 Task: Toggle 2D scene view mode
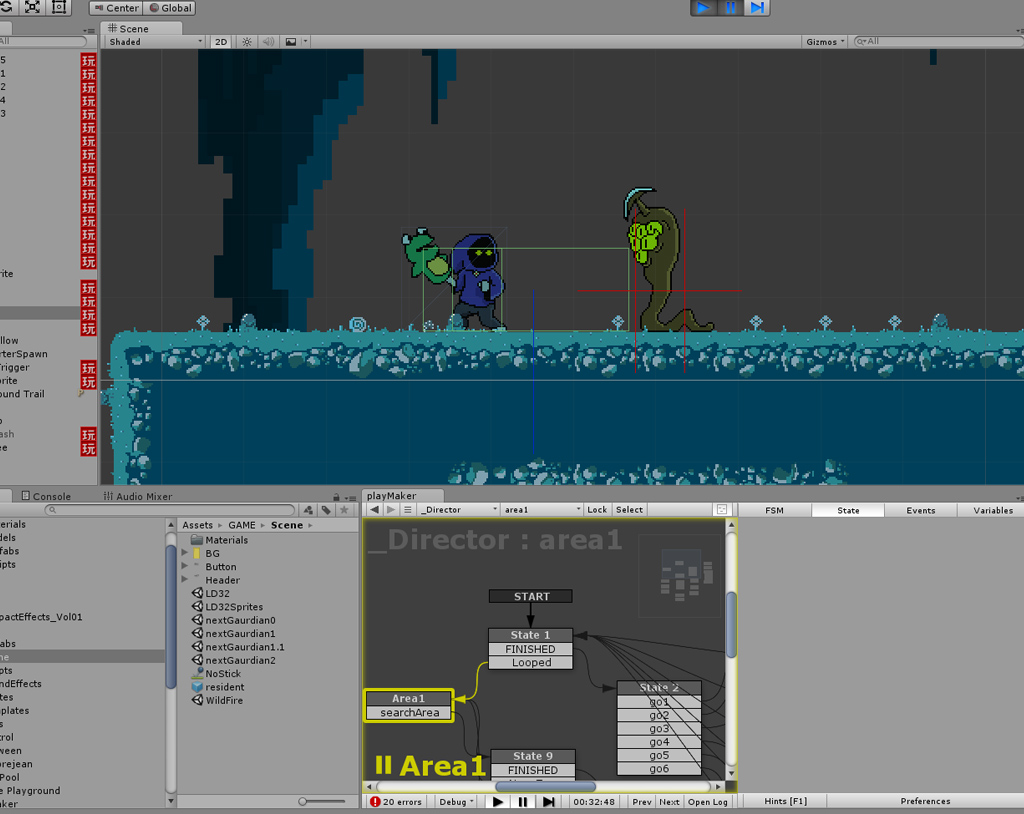[221, 42]
